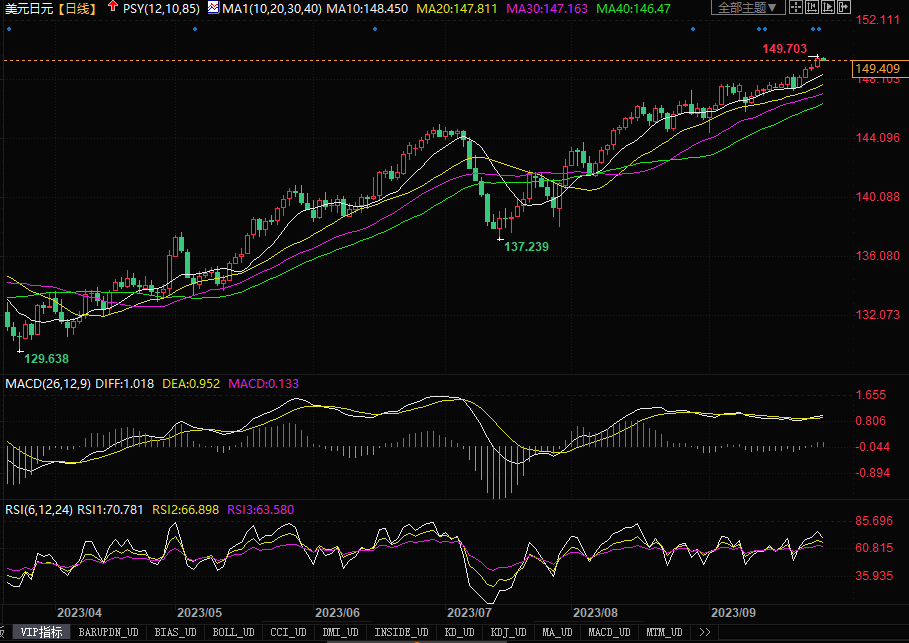Click the MA1(10,20,30,40) parameters label
Viewport: 909px width, 643px height.
272,8
